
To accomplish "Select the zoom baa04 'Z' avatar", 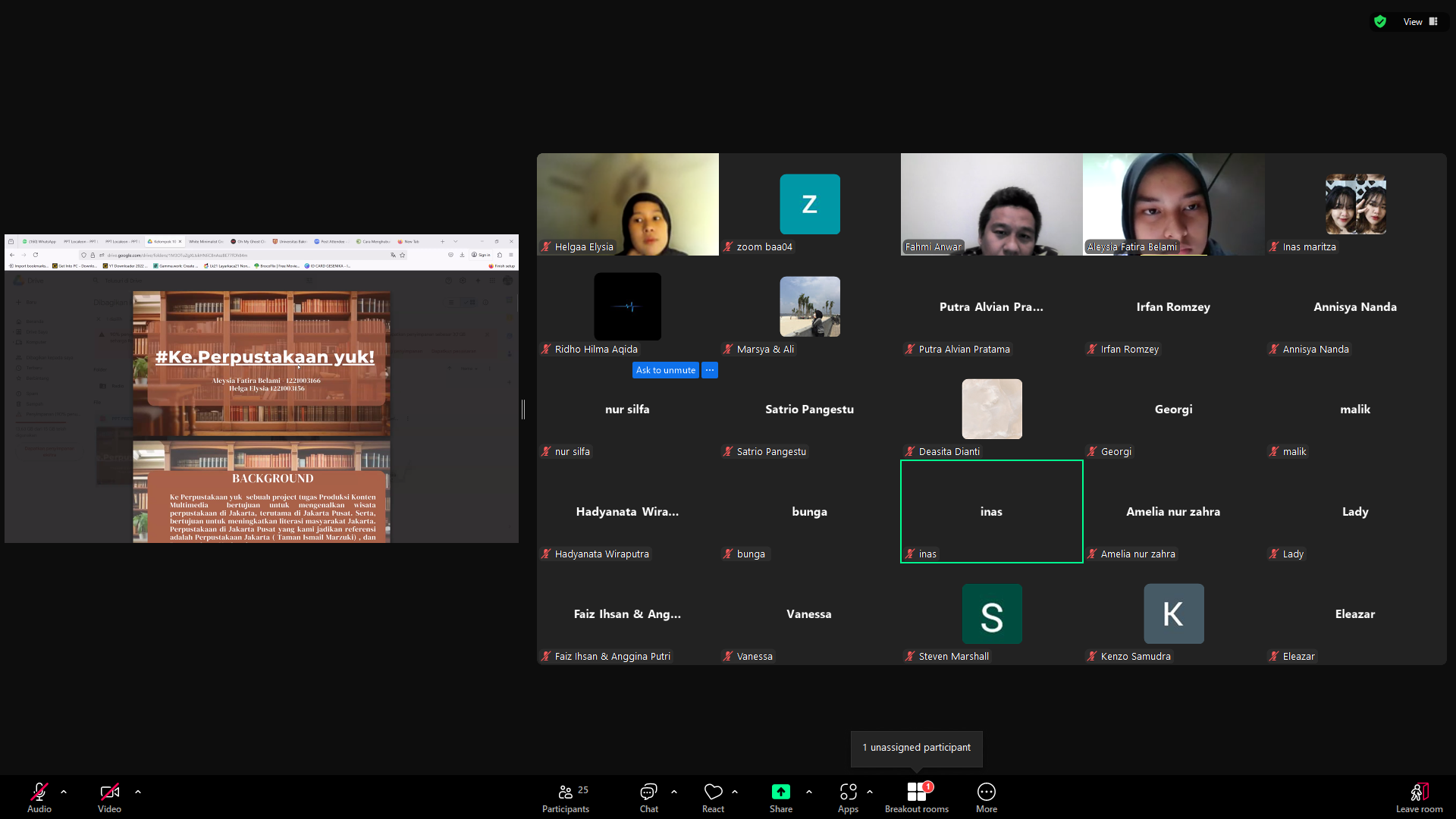I will tap(810, 204).
